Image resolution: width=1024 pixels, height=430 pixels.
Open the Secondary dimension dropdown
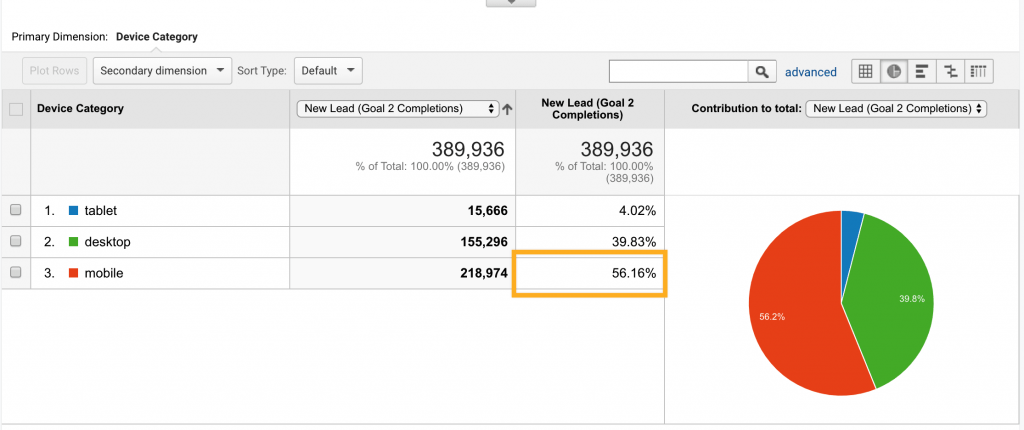[163, 71]
